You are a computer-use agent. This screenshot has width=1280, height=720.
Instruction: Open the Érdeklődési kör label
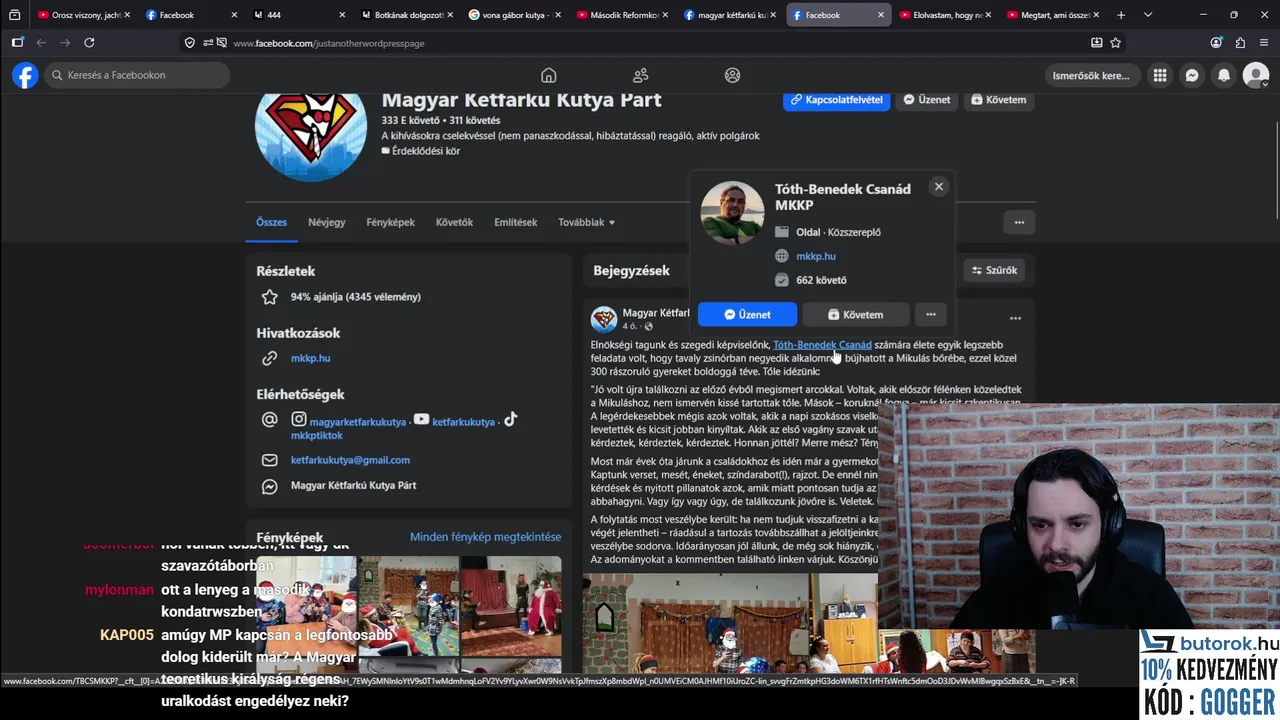(420, 151)
